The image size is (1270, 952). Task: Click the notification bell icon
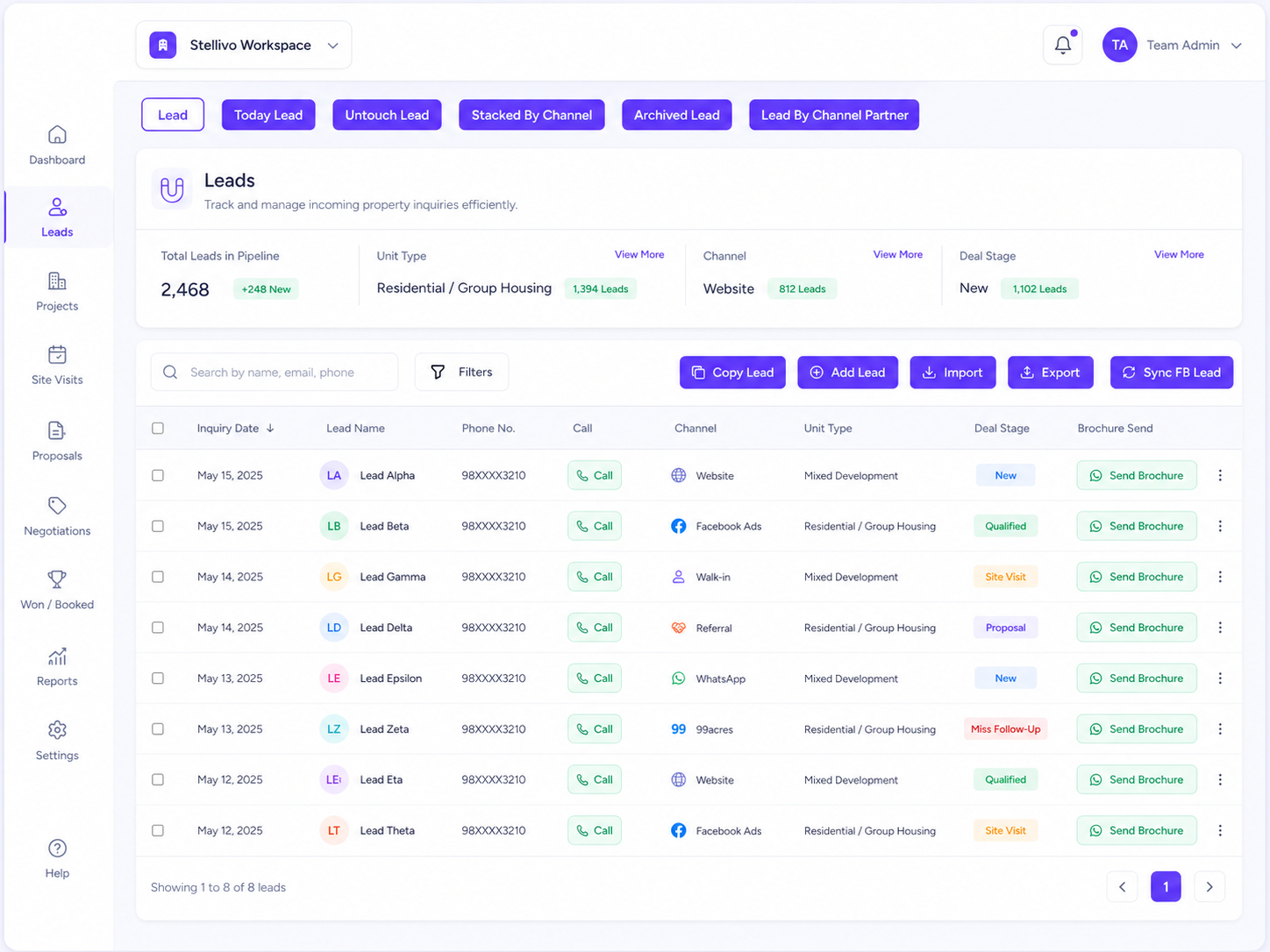[1063, 45]
